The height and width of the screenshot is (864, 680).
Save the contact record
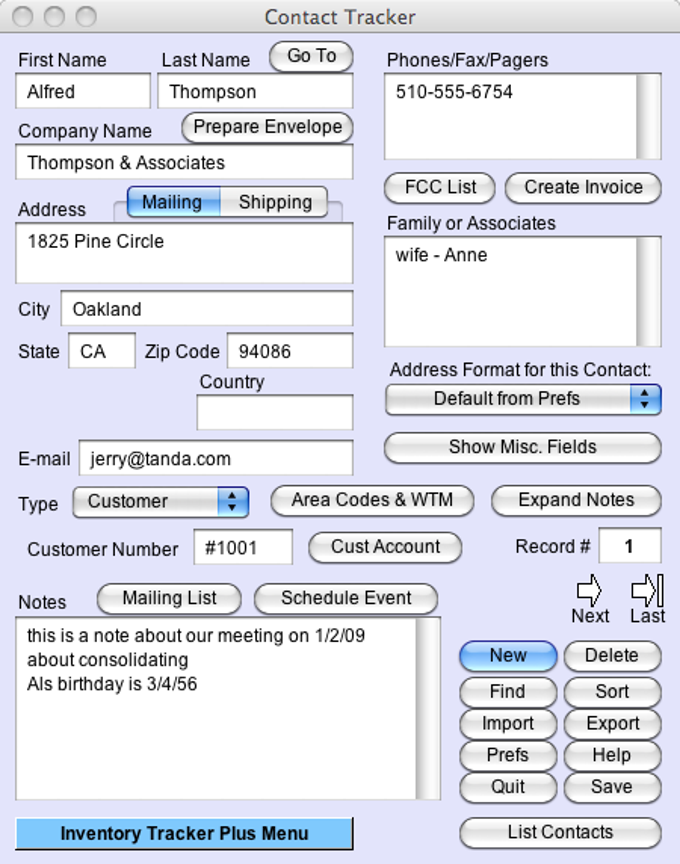(x=612, y=787)
